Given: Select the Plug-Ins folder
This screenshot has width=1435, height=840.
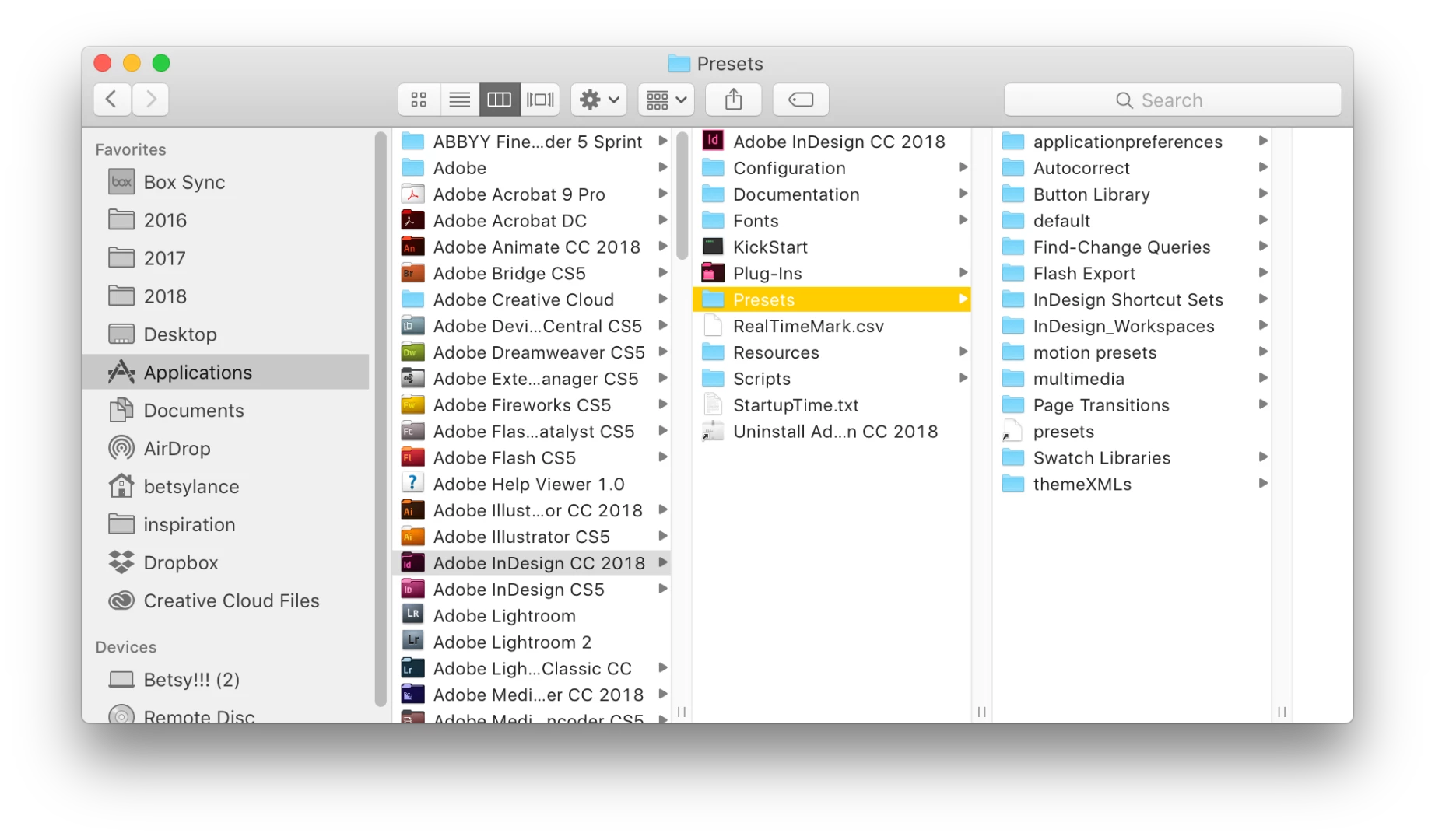Looking at the screenshot, I should (x=832, y=274).
